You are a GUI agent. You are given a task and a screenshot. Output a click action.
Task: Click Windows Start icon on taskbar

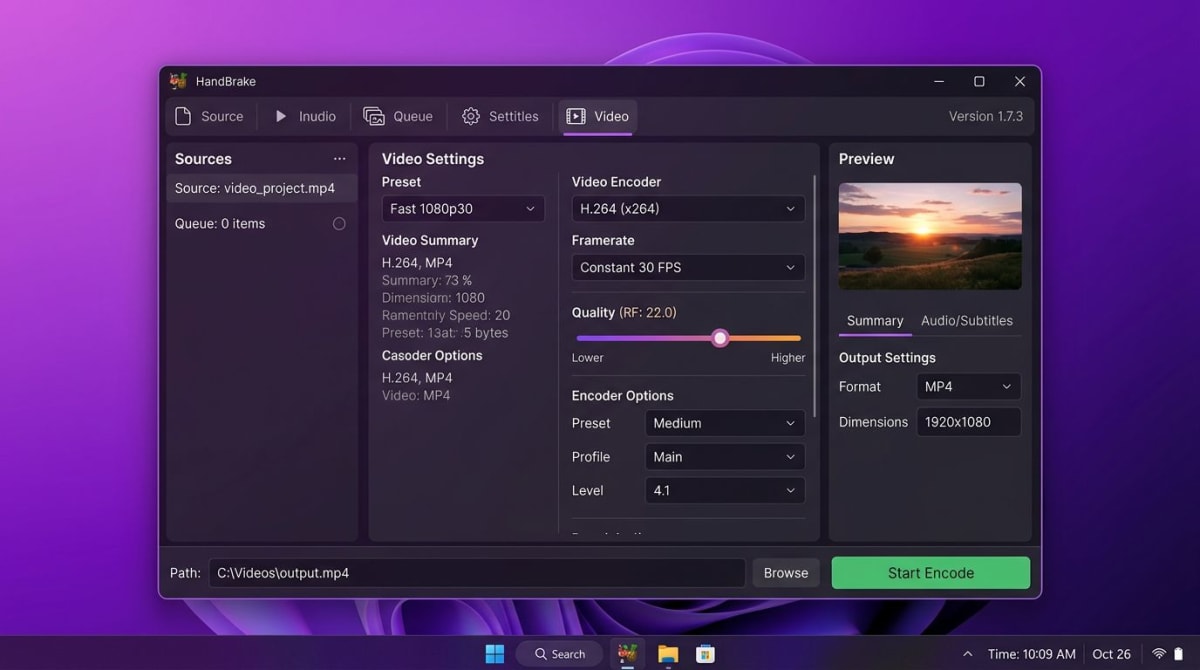495,654
